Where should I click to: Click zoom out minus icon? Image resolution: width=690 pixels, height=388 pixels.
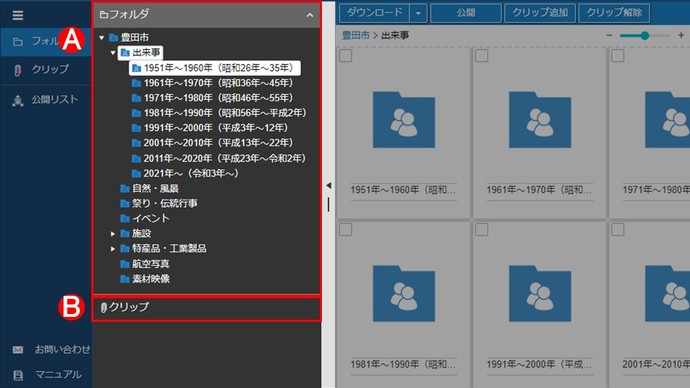point(609,35)
